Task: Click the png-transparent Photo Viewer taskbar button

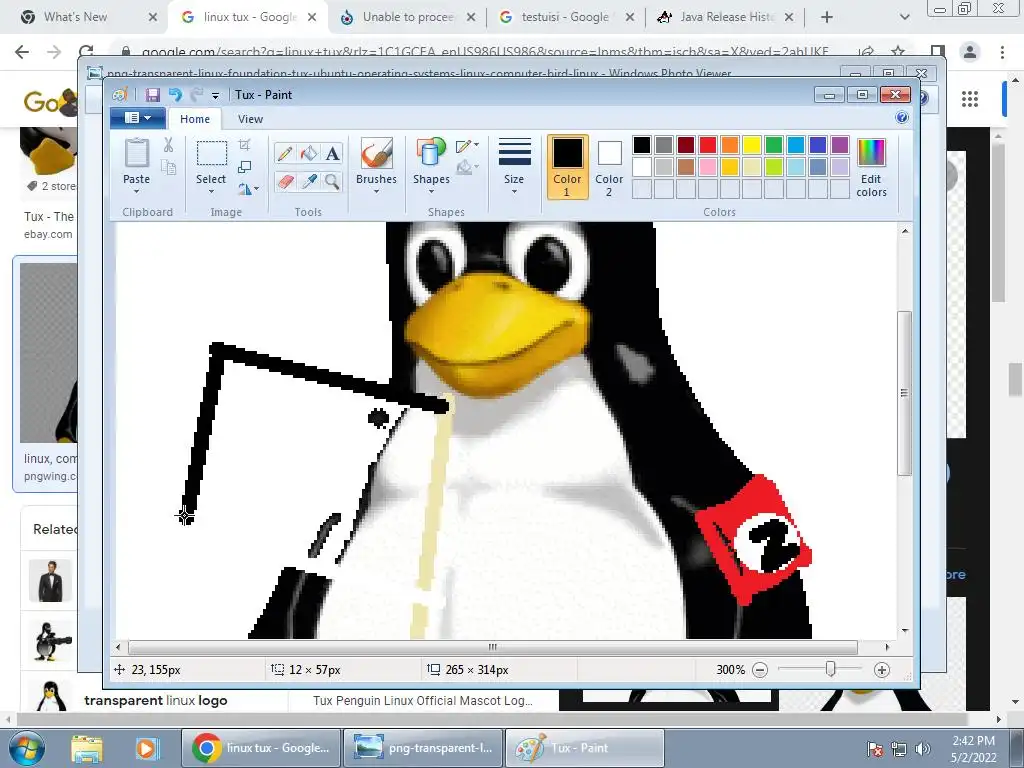Action: pos(423,748)
